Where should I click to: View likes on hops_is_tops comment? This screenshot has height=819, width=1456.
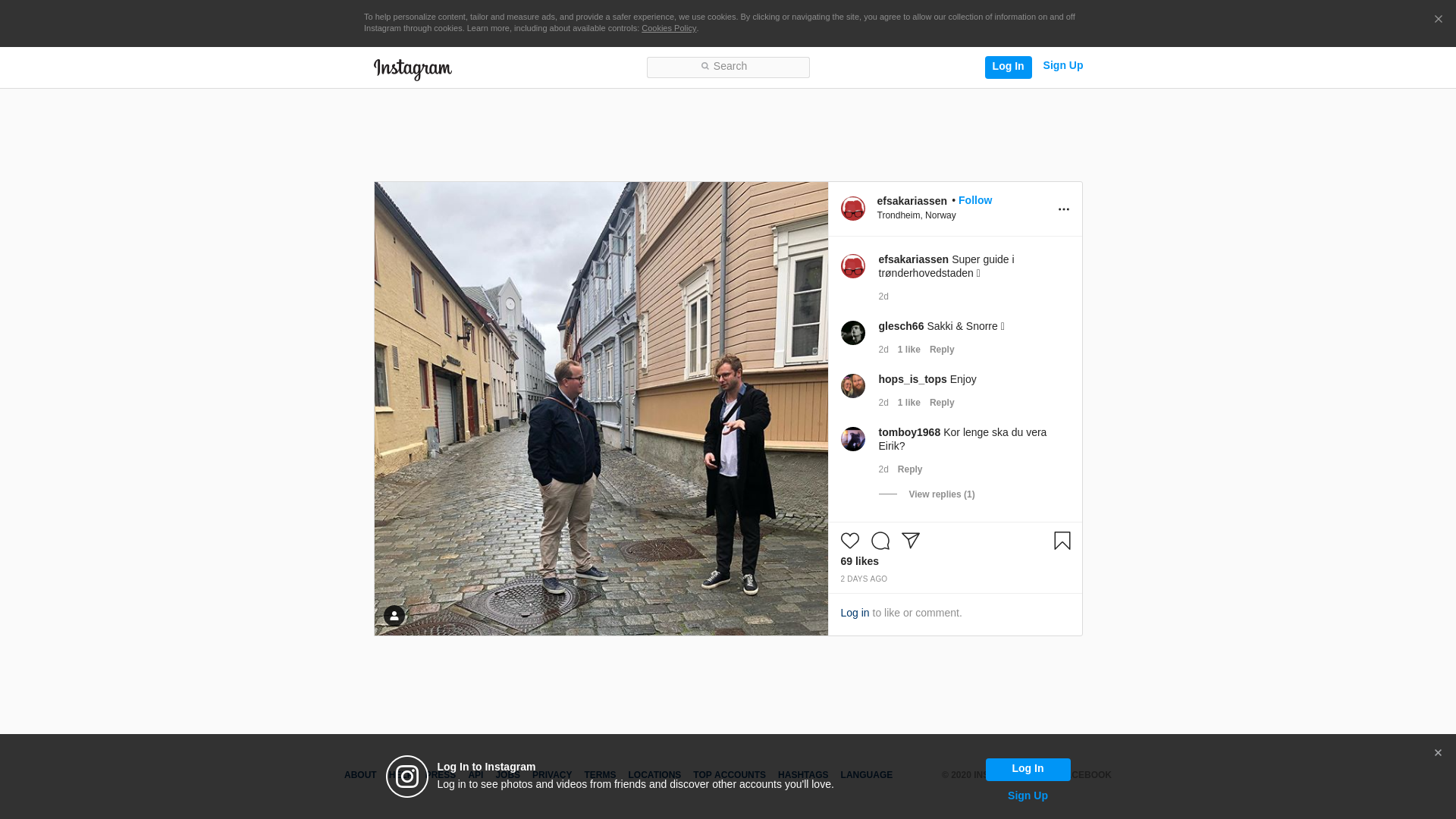tap(908, 403)
